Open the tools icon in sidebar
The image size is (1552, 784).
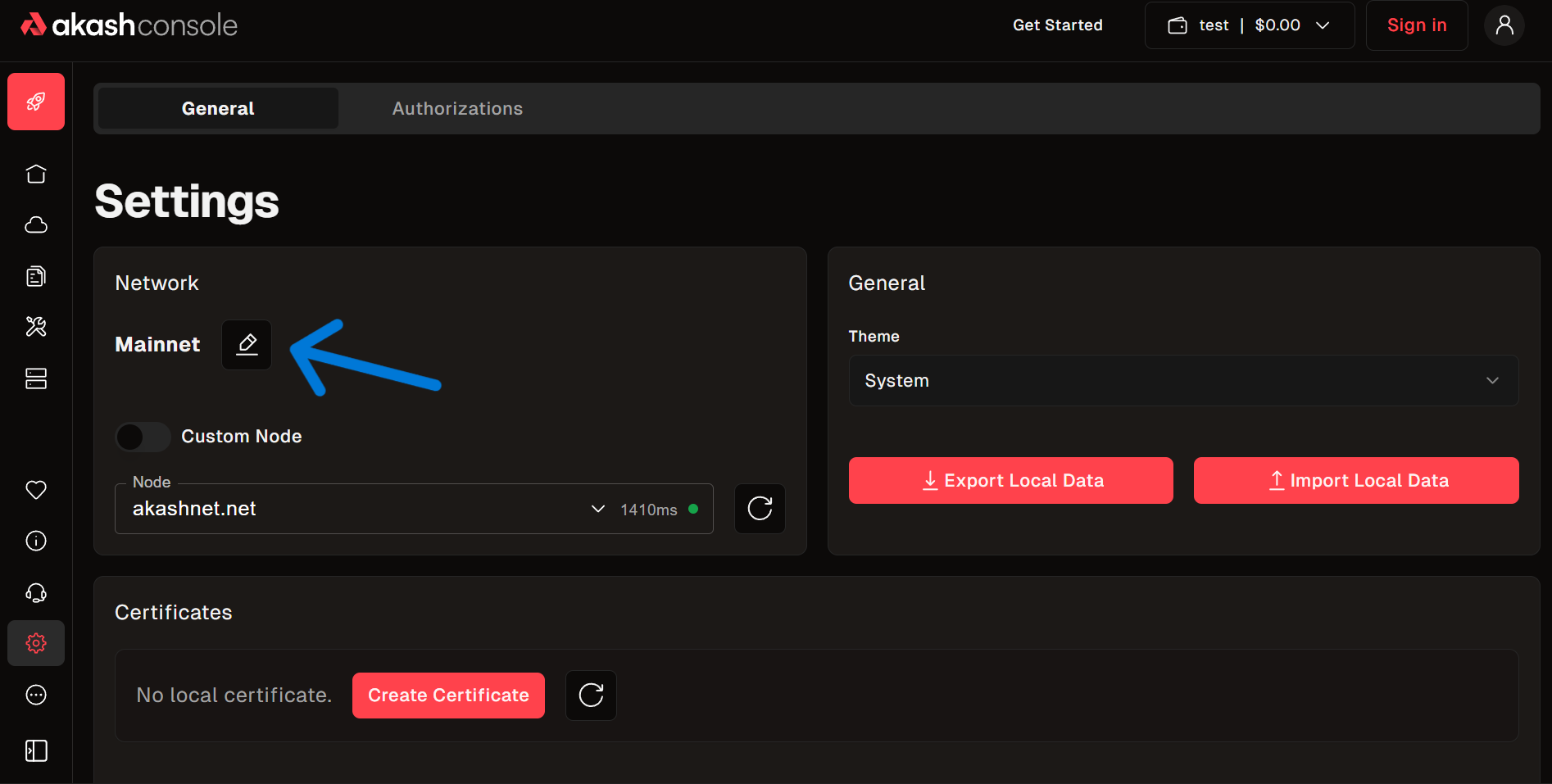pyautogui.click(x=36, y=327)
